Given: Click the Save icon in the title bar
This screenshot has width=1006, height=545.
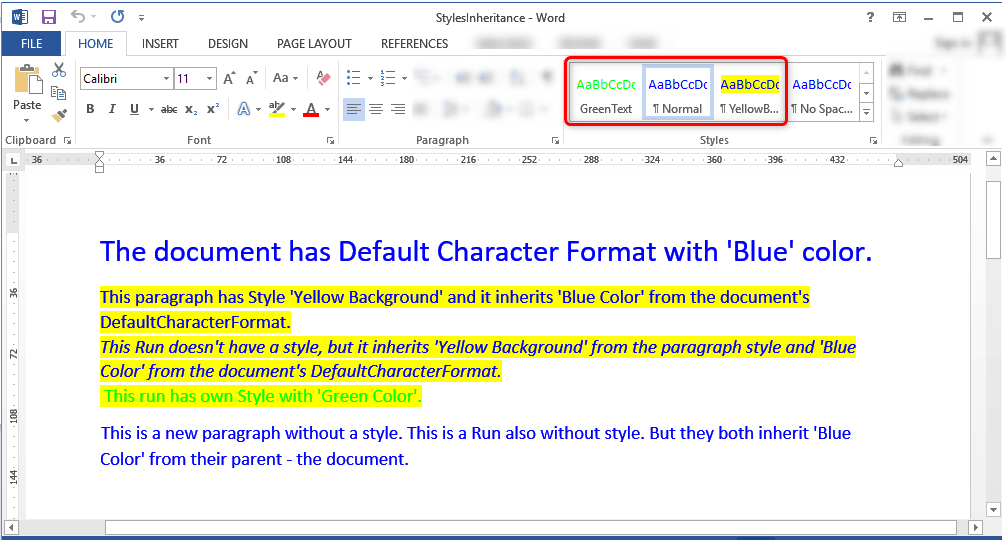Looking at the screenshot, I should click(x=48, y=17).
